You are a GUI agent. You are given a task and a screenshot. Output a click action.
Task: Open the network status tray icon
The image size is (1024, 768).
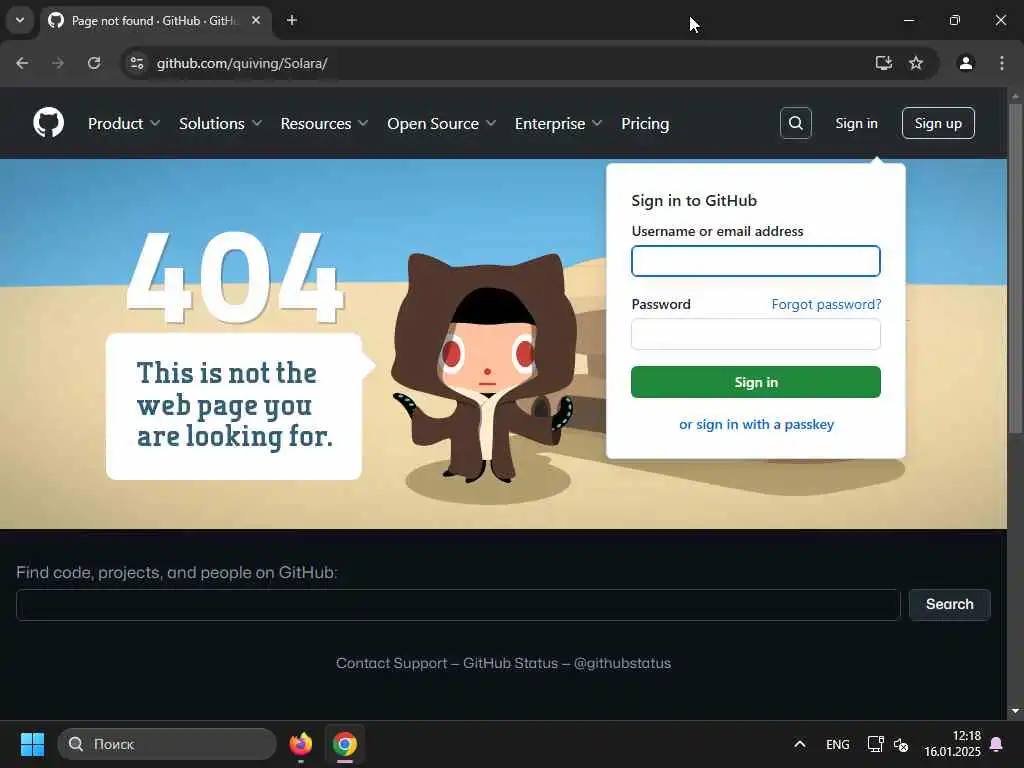pyautogui.click(x=875, y=744)
